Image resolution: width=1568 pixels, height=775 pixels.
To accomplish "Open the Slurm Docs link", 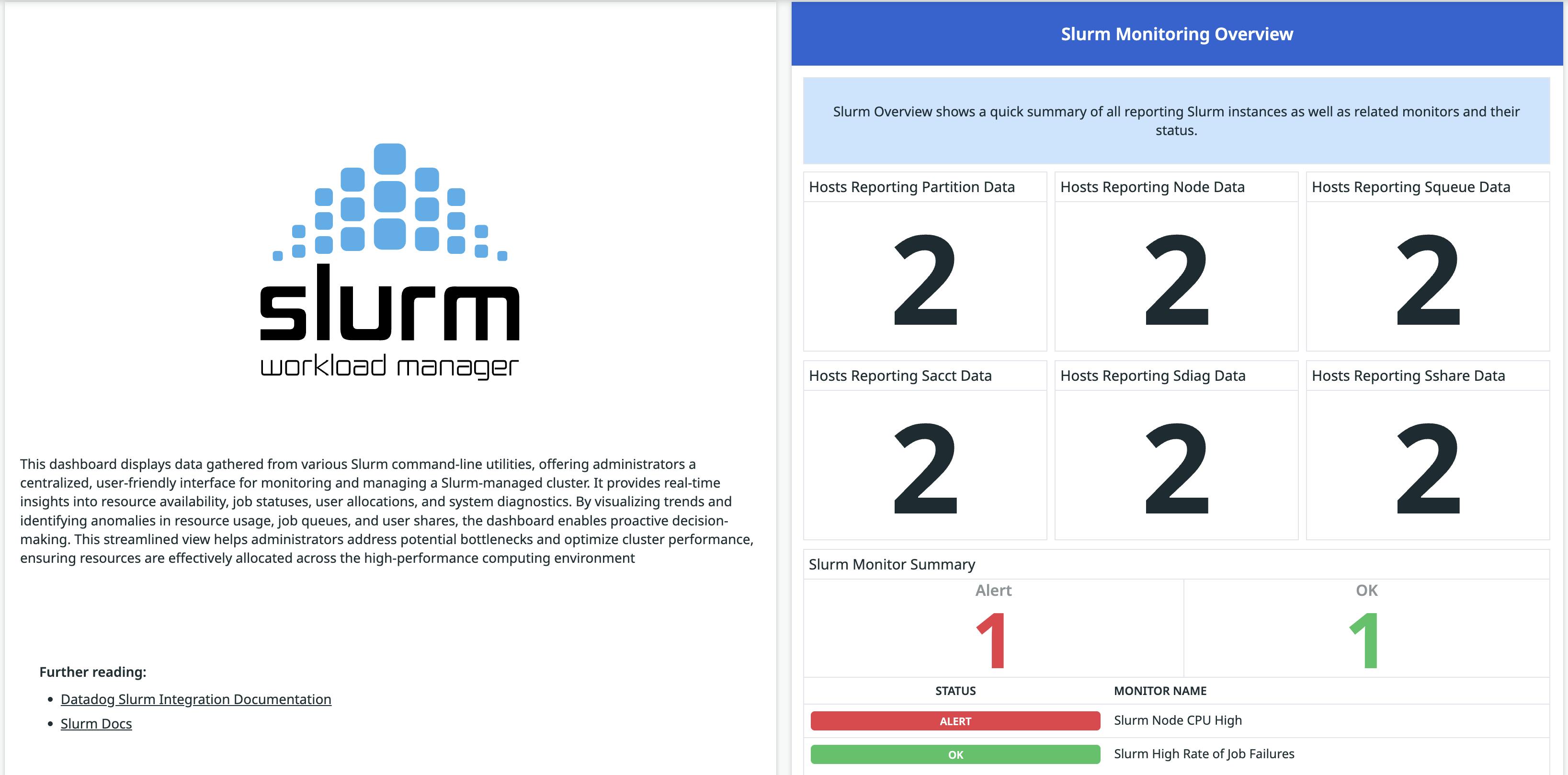I will coord(96,723).
